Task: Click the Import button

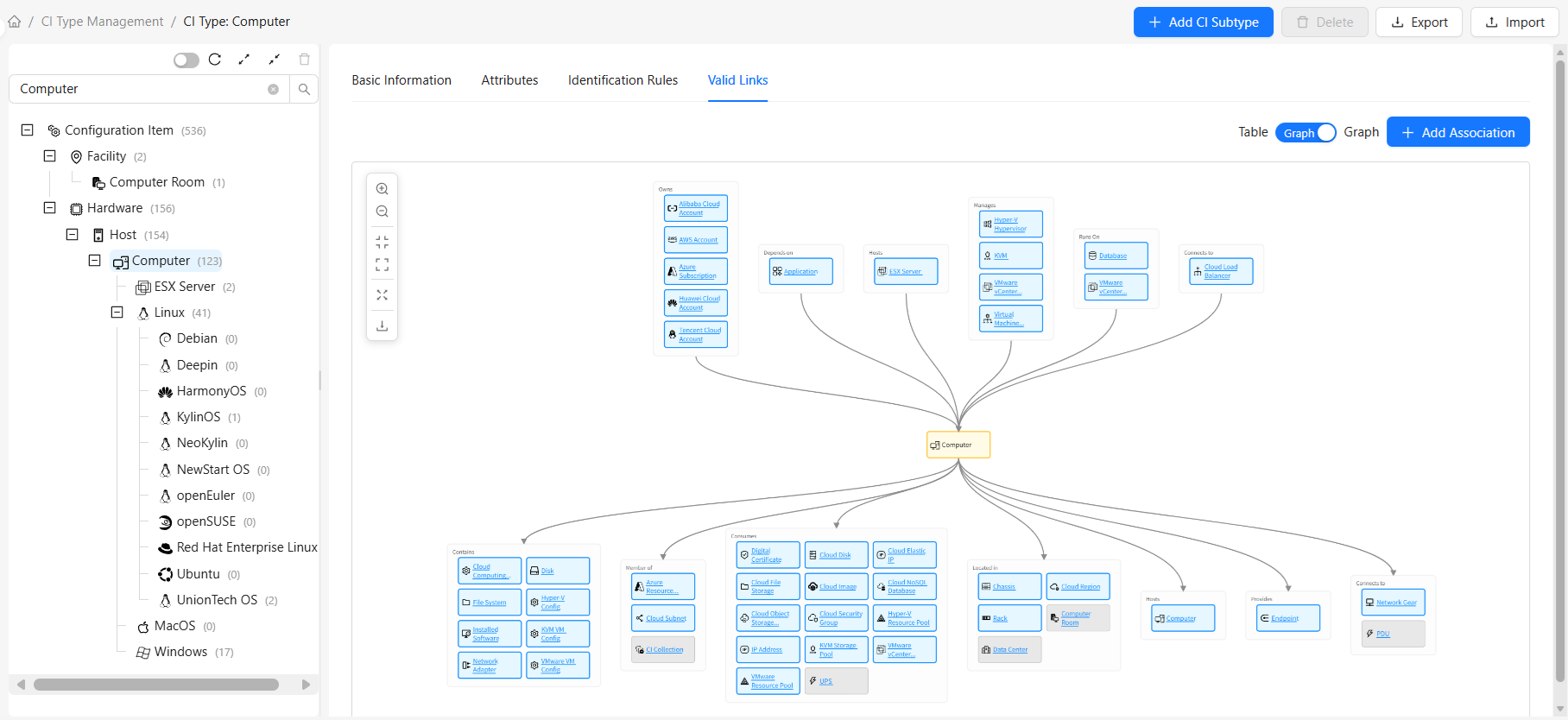Action: (x=1514, y=22)
